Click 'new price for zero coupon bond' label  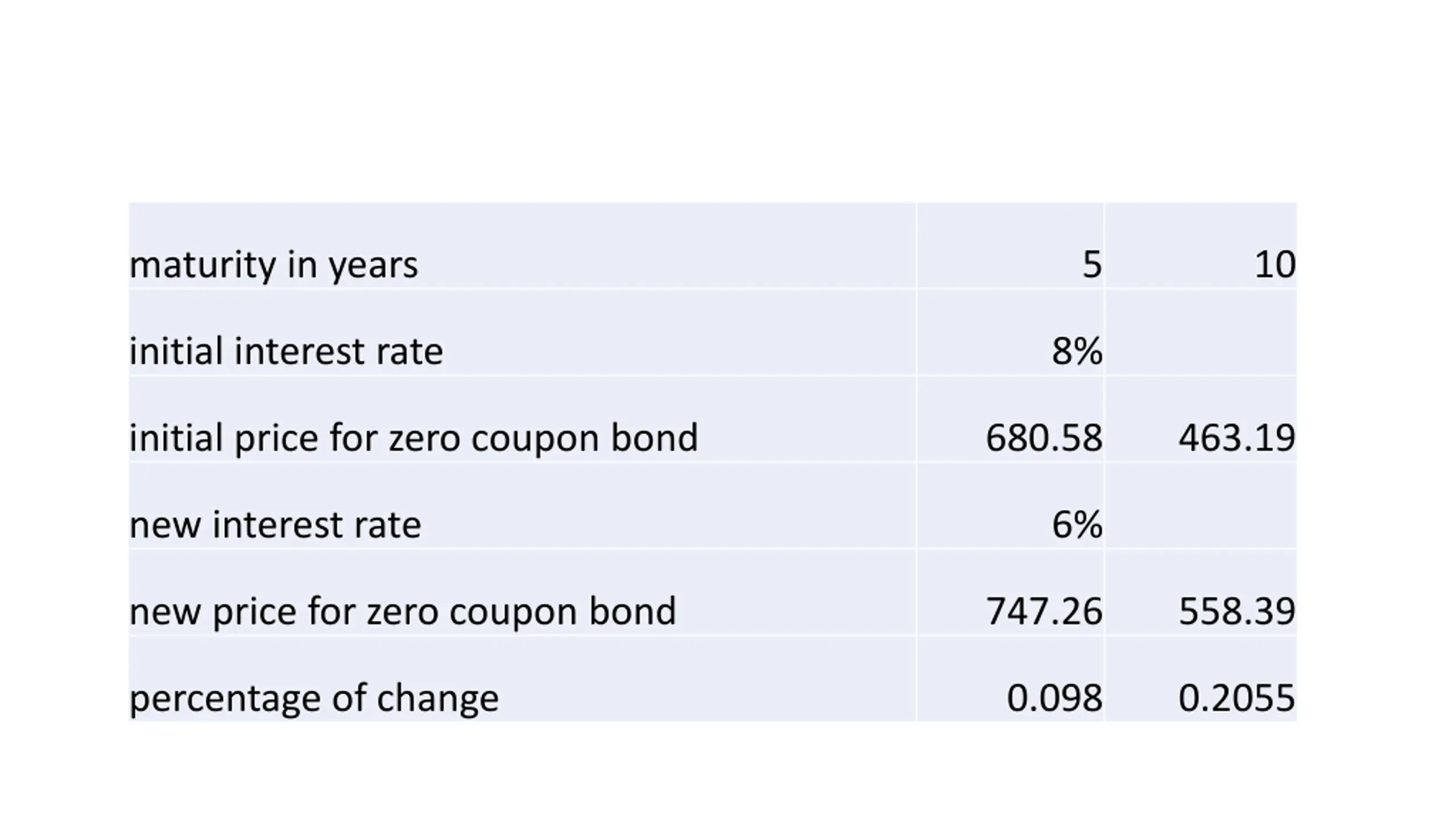[x=403, y=612]
